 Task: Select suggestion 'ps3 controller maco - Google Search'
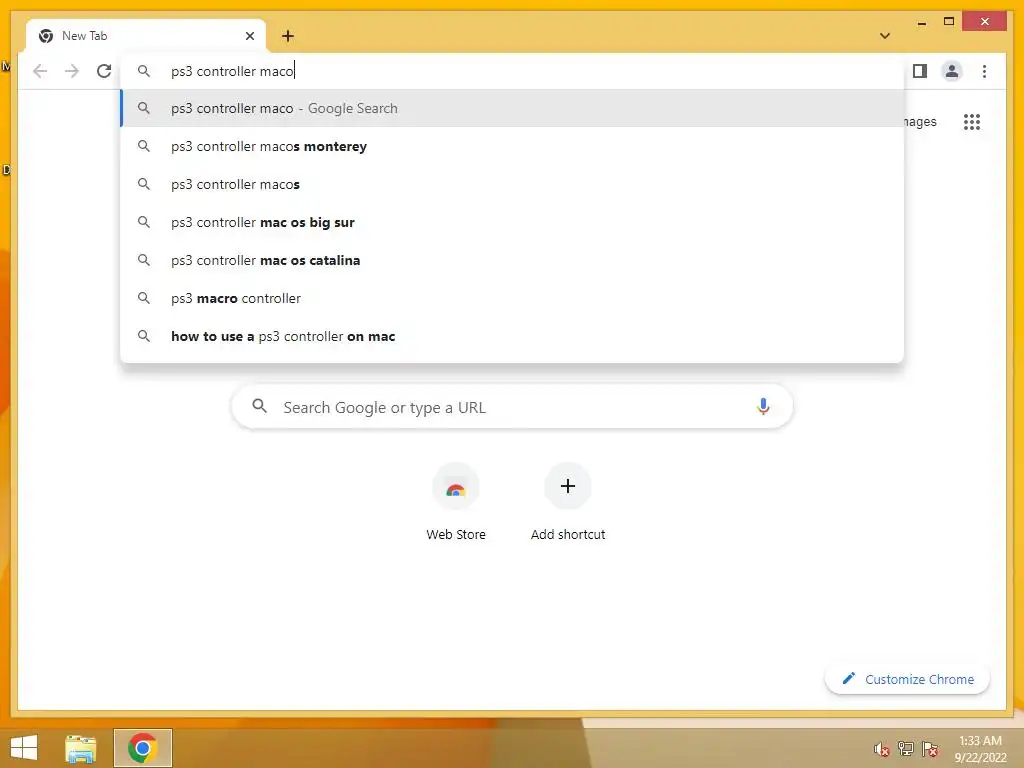tap(513, 108)
